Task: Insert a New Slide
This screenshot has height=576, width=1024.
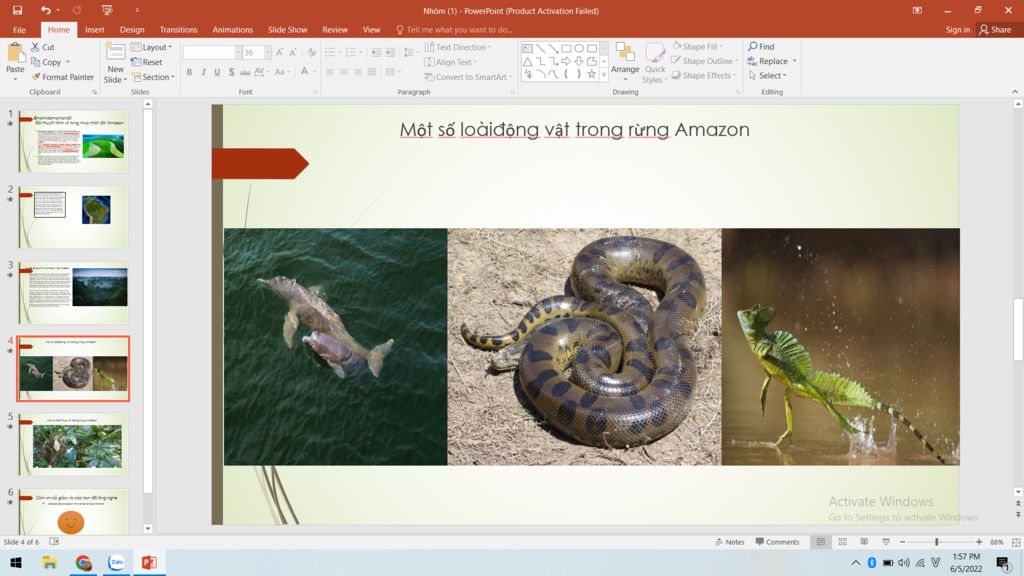Action: click(x=116, y=63)
